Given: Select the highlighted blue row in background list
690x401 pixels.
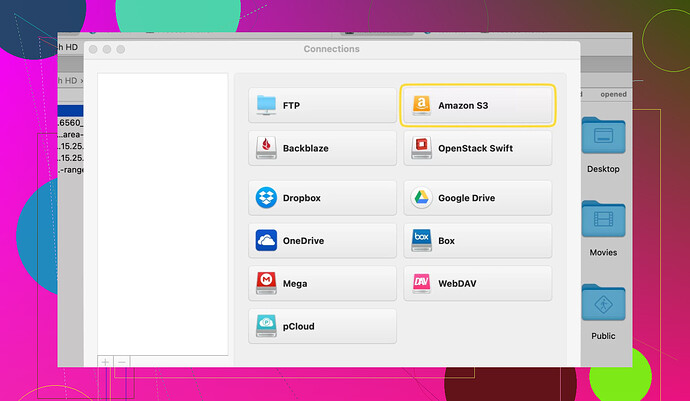Looking at the screenshot, I should pos(70,110).
